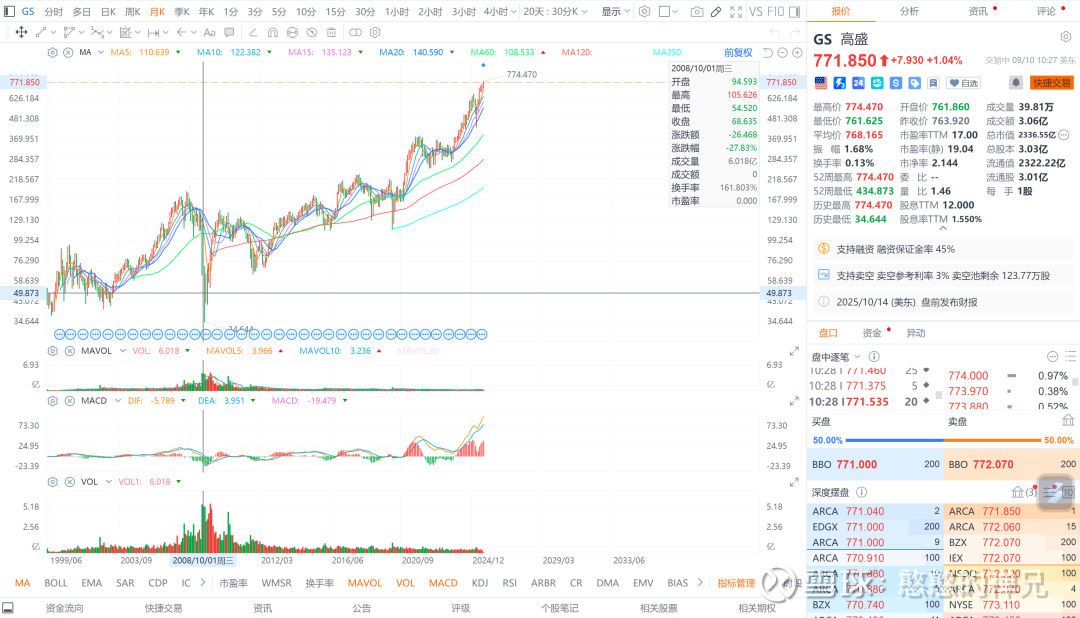
Task: Switch to the 资金 capital flow tab
Action: (872, 333)
